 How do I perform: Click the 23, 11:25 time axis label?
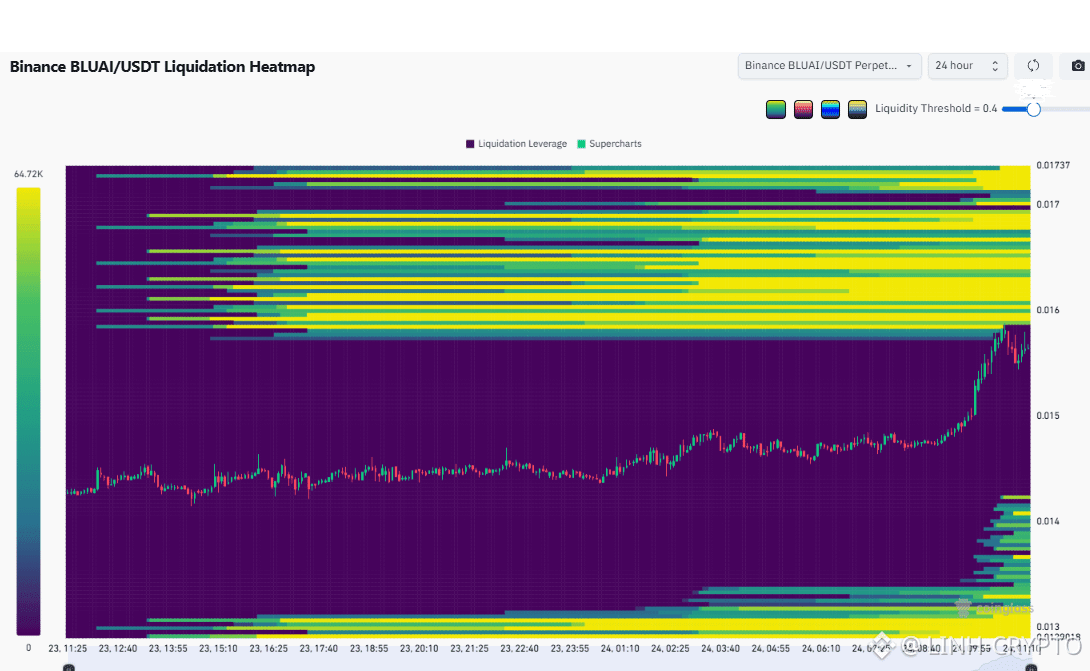click(x=67, y=648)
